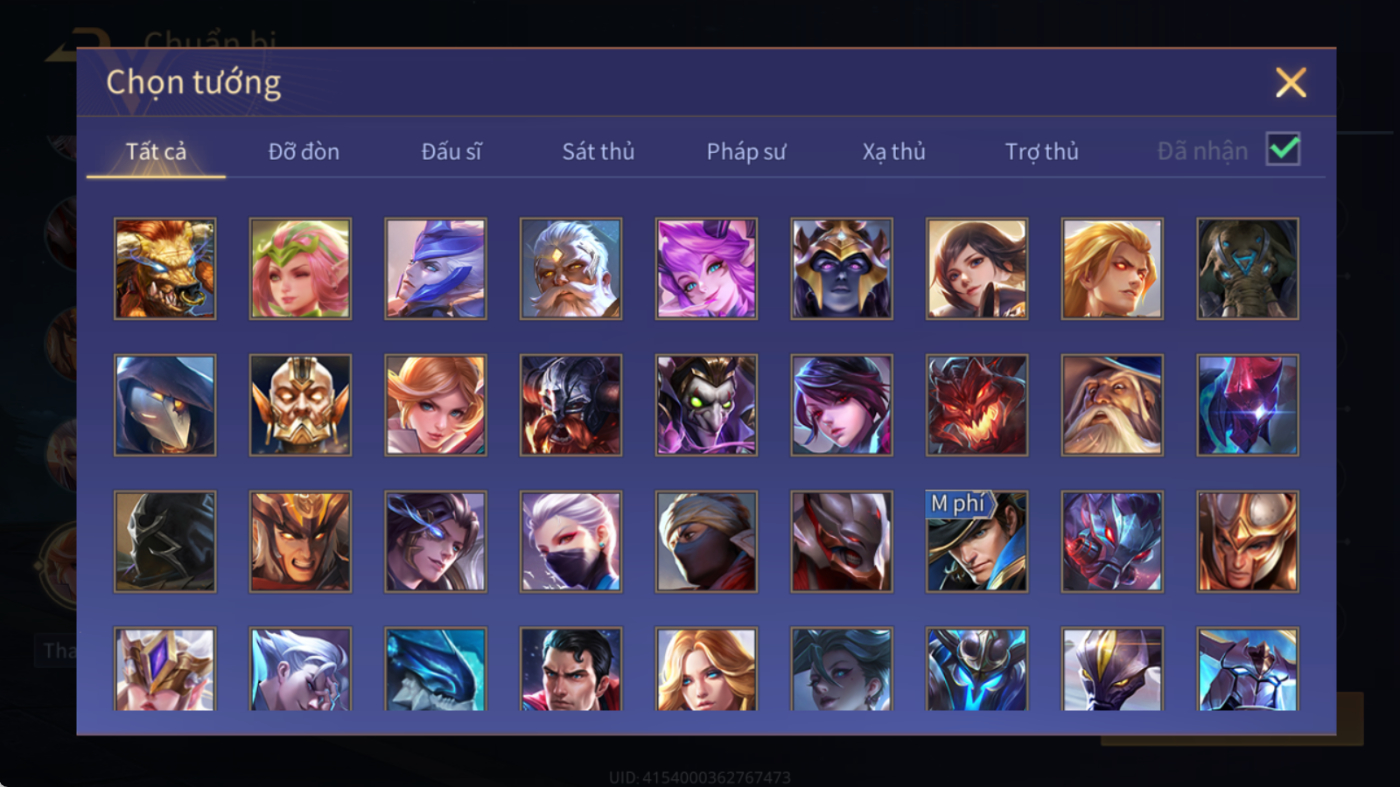The height and width of the screenshot is (787, 1400).
Task: Choose the Superman hero portrait
Action: 571,669
